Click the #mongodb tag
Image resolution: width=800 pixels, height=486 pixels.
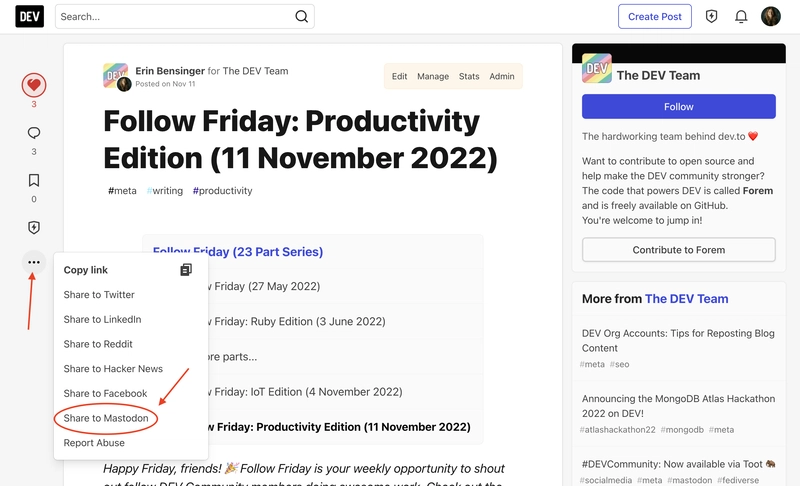click(x=682, y=429)
